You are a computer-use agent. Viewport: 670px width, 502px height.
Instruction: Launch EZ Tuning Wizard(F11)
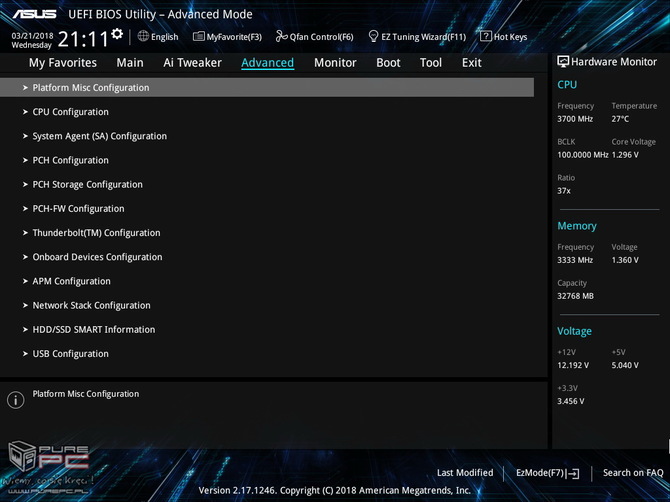pos(417,37)
